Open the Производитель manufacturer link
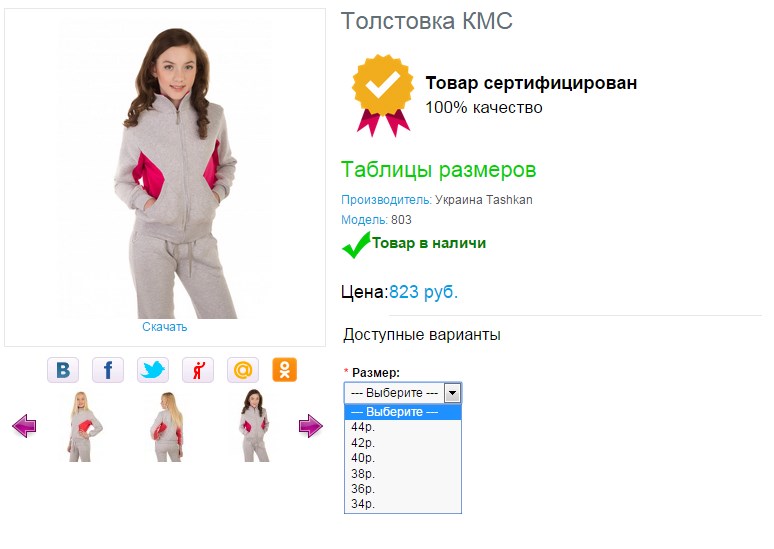 point(386,200)
